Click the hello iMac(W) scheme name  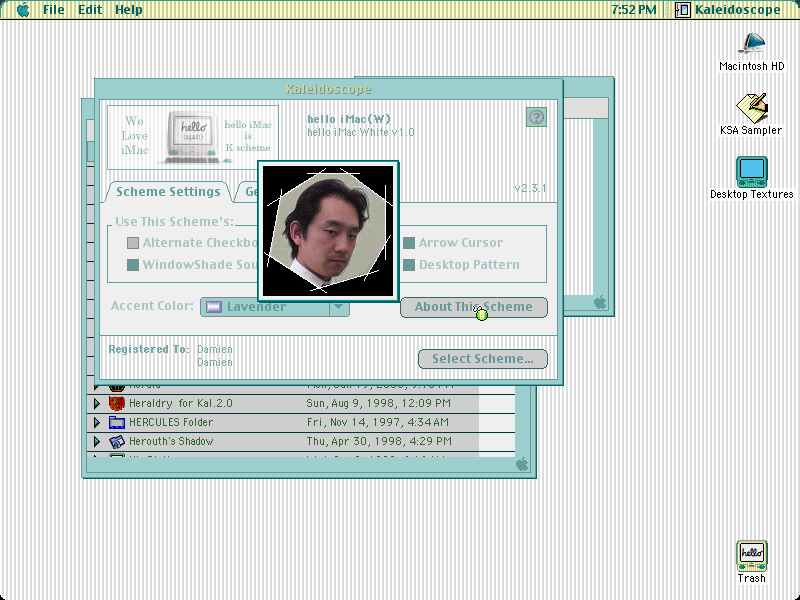pos(349,119)
